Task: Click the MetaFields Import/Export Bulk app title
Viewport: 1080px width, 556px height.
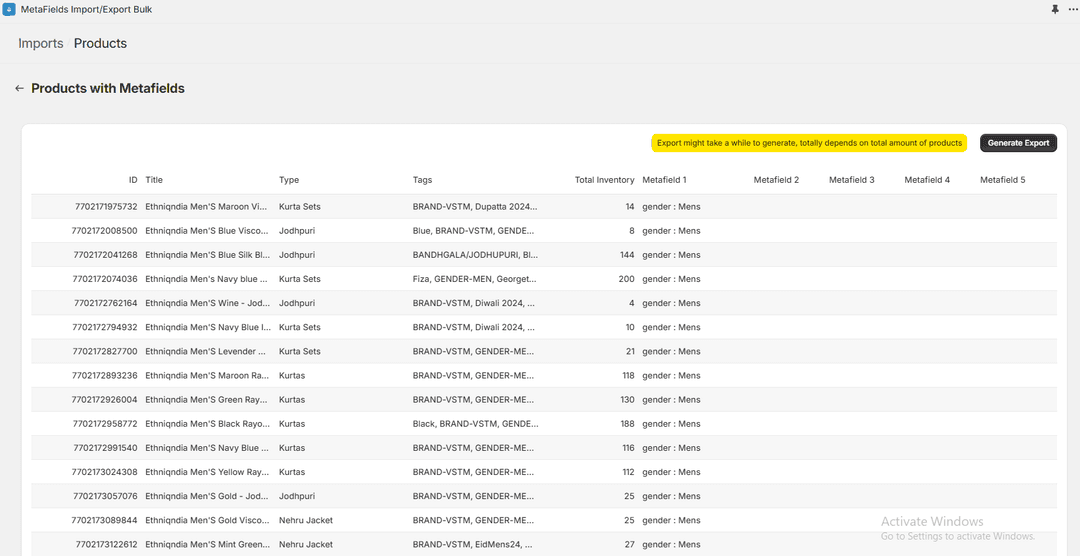Action: (87, 10)
